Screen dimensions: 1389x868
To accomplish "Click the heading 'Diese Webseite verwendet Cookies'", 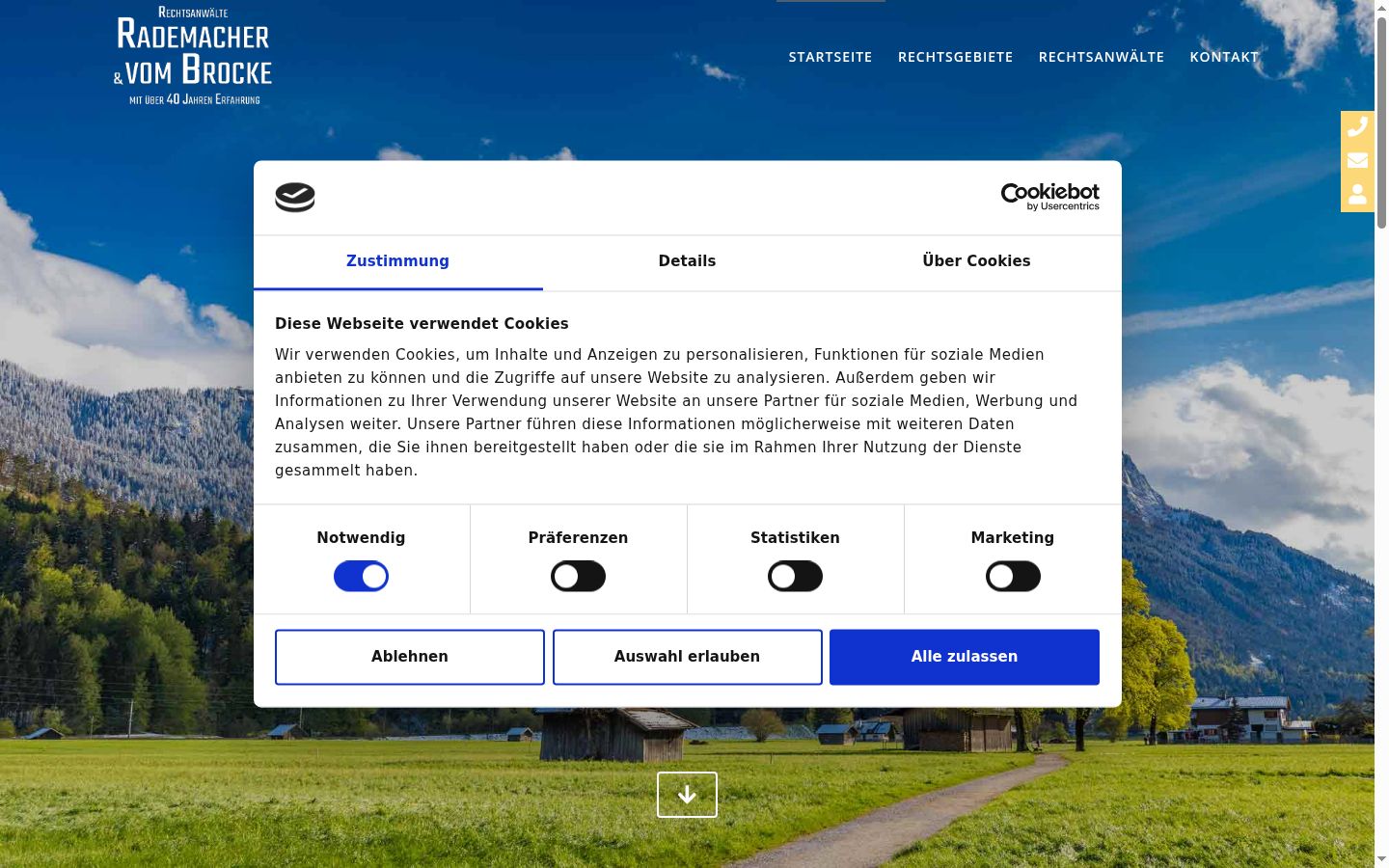I will tap(422, 324).
